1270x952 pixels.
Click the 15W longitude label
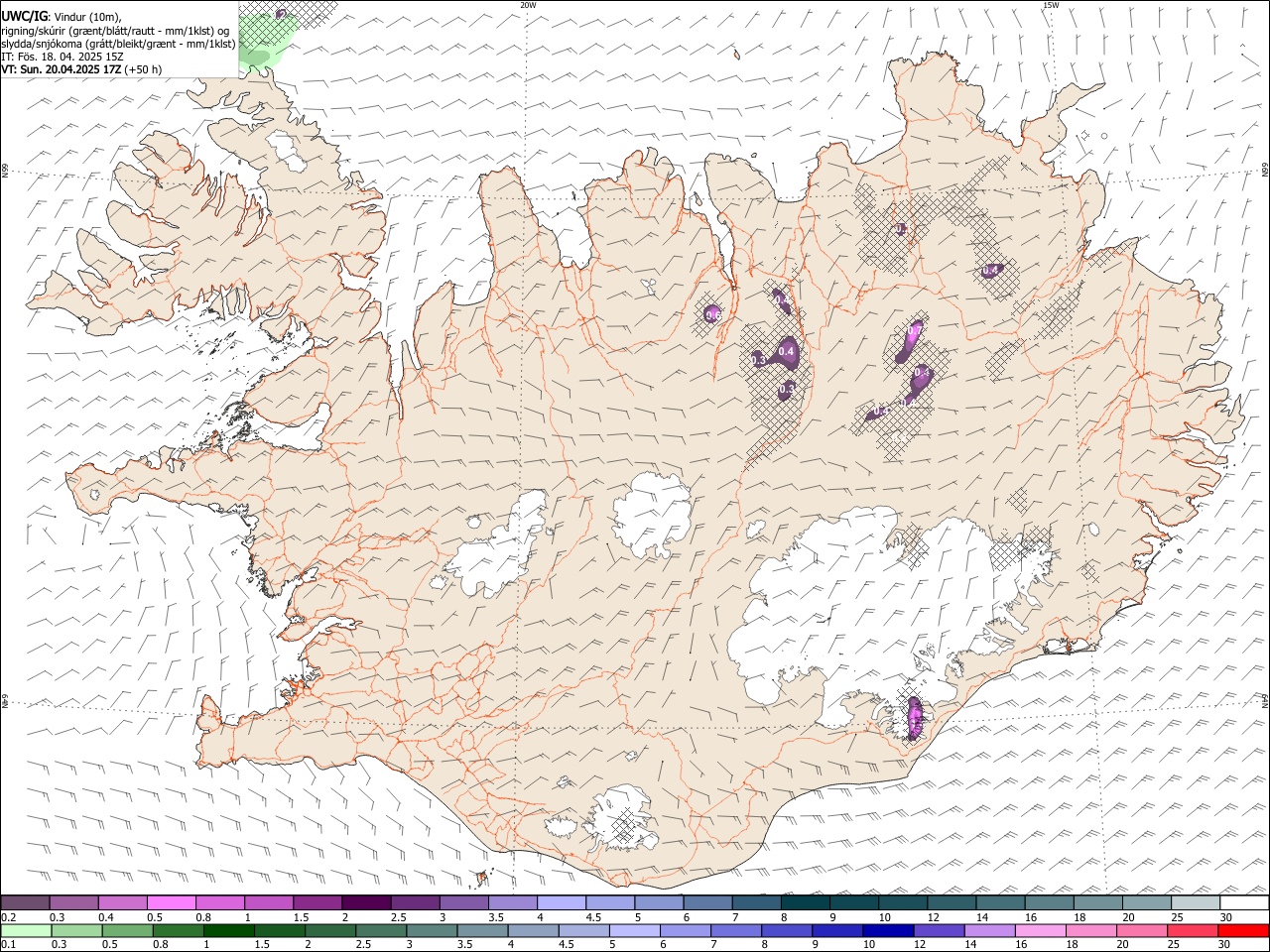[x=1051, y=5]
